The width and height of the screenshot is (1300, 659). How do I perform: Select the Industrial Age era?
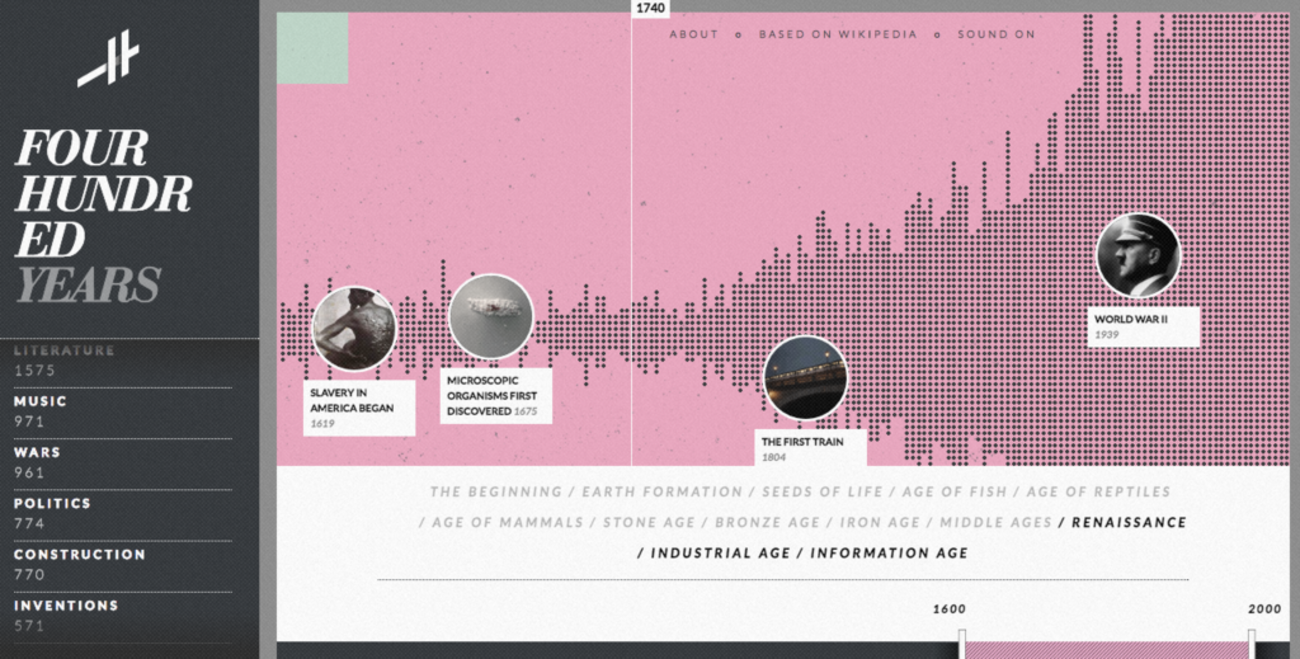pyautogui.click(x=720, y=553)
